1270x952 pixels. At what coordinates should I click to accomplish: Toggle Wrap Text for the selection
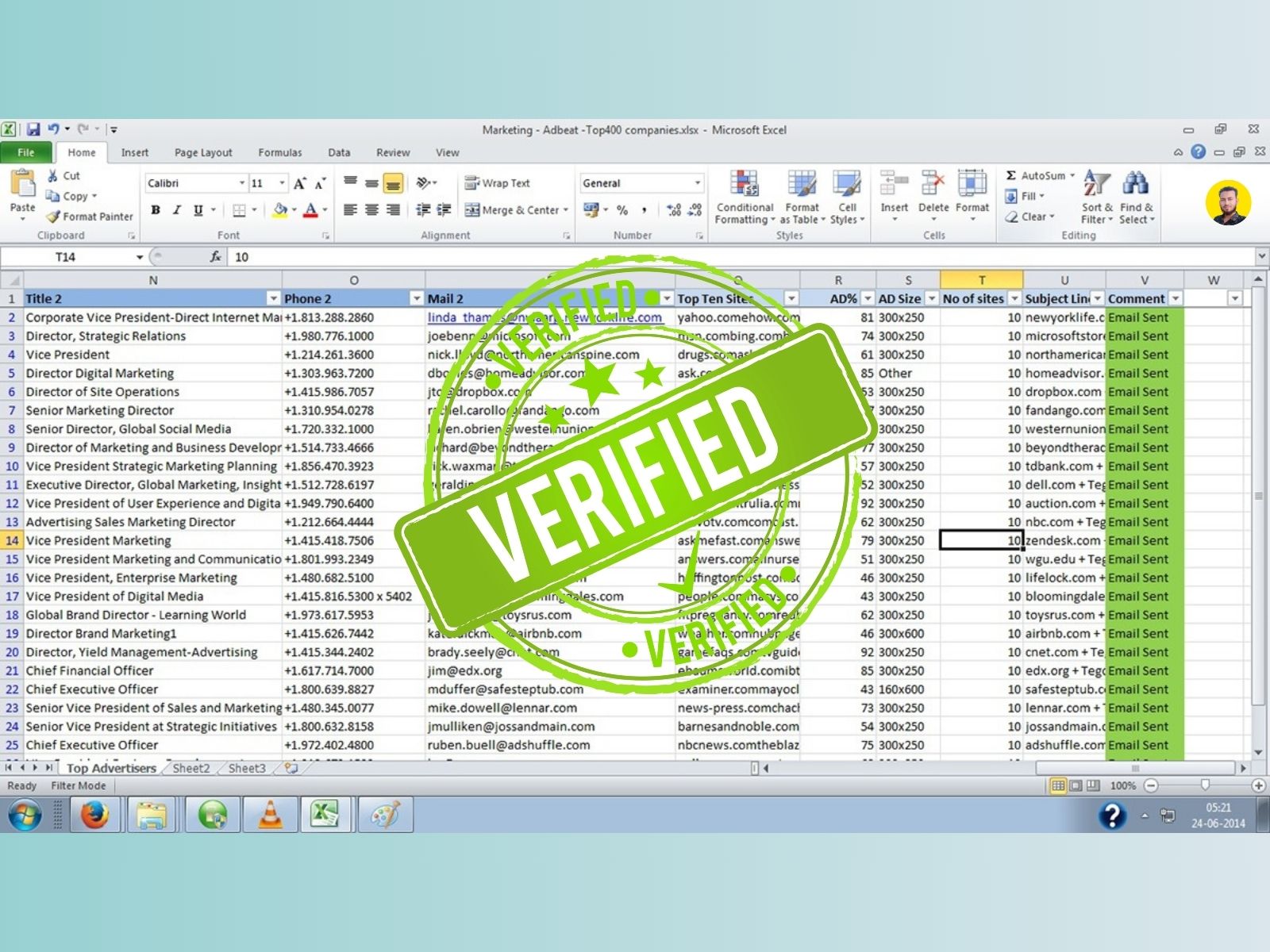click(499, 183)
